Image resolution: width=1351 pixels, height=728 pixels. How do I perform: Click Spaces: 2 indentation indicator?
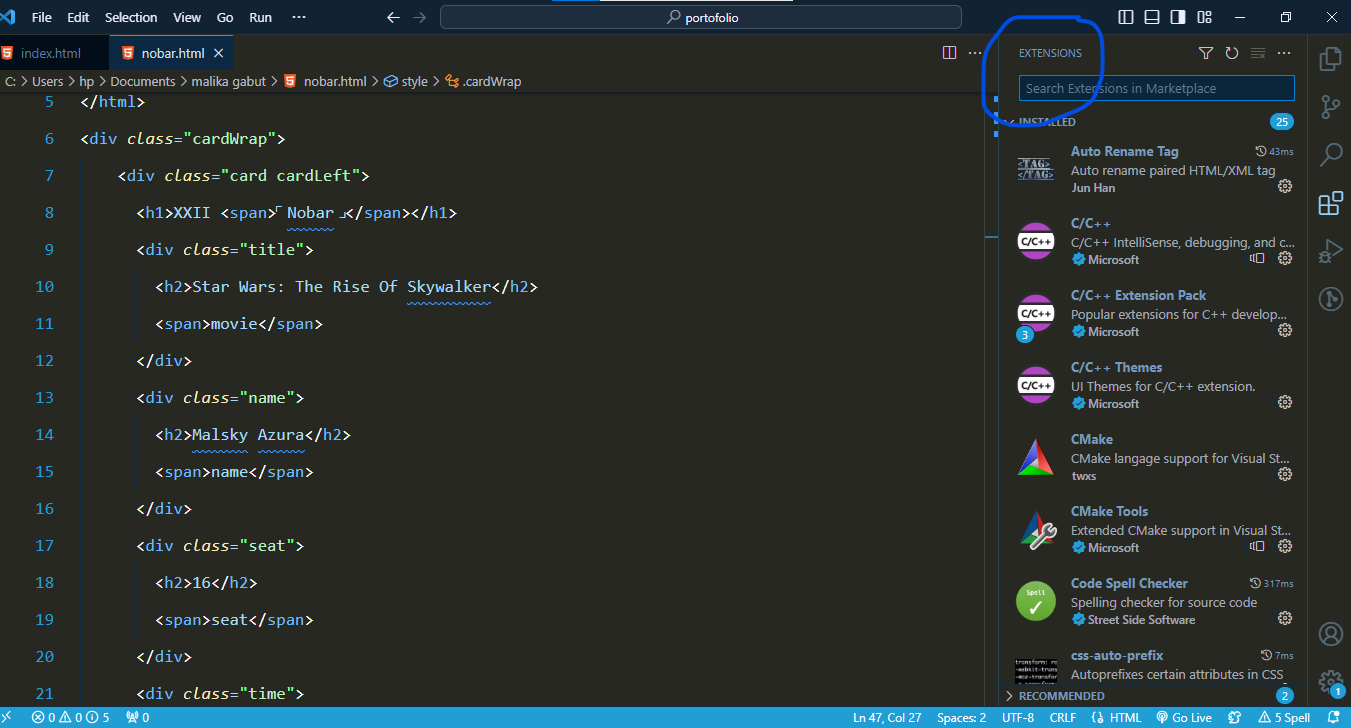(x=960, y=717)
